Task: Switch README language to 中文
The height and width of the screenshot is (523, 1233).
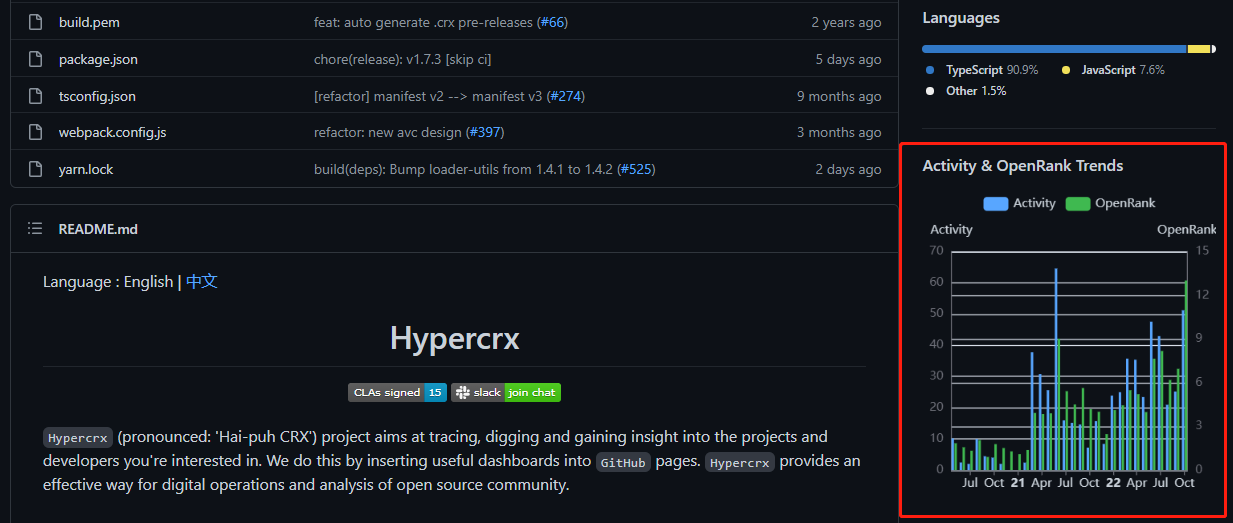Action: click(202, 282)
